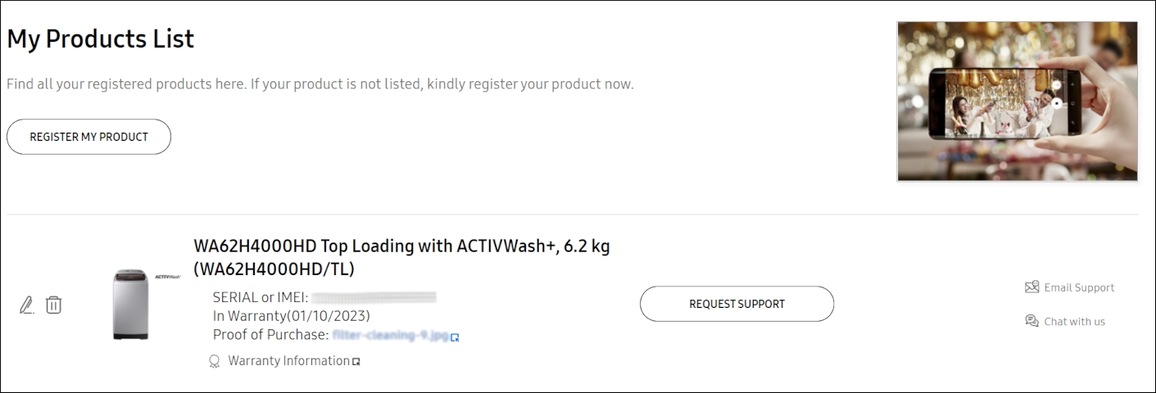The image size is (1156, 393).
Task: Click the My Products List heading
Action: [x=100, y=38]
